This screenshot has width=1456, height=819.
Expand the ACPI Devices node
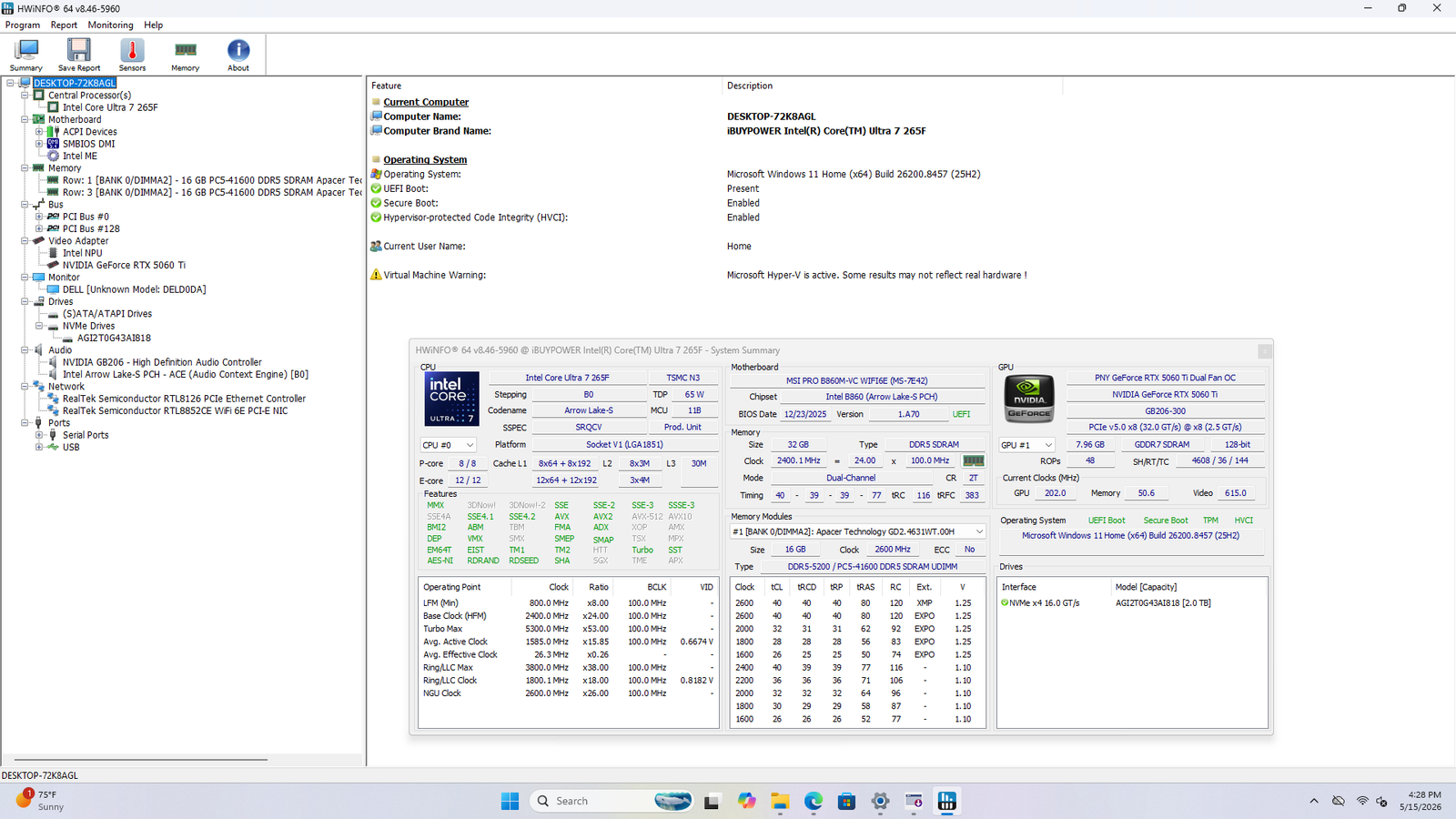coord(39,132)
